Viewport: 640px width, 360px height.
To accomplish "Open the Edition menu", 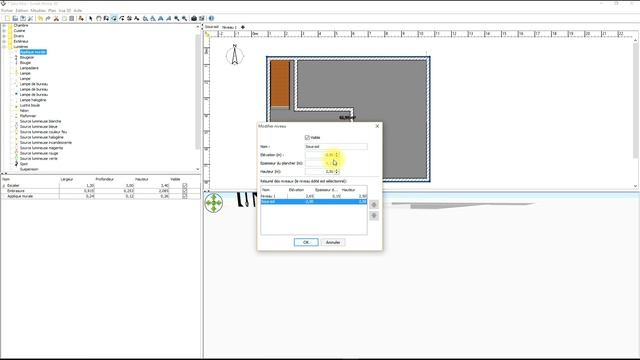I will [x=22, y=10].
